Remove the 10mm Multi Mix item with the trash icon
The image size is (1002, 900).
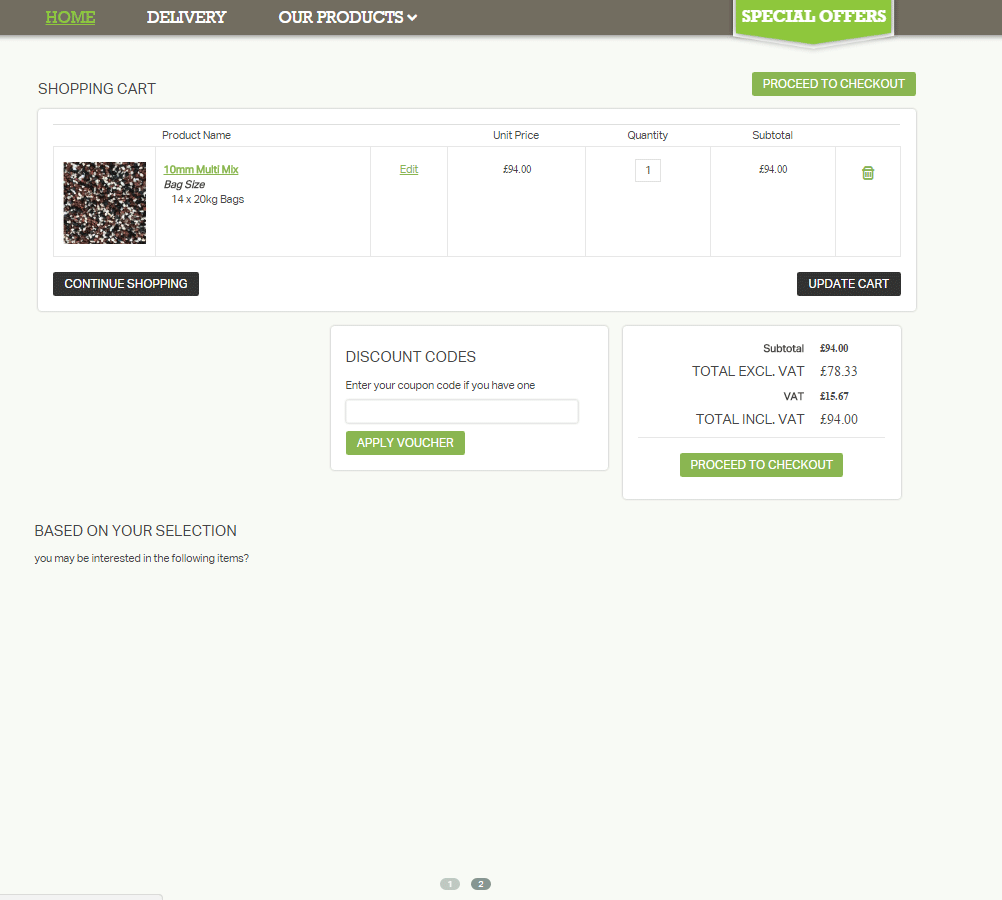868,173
